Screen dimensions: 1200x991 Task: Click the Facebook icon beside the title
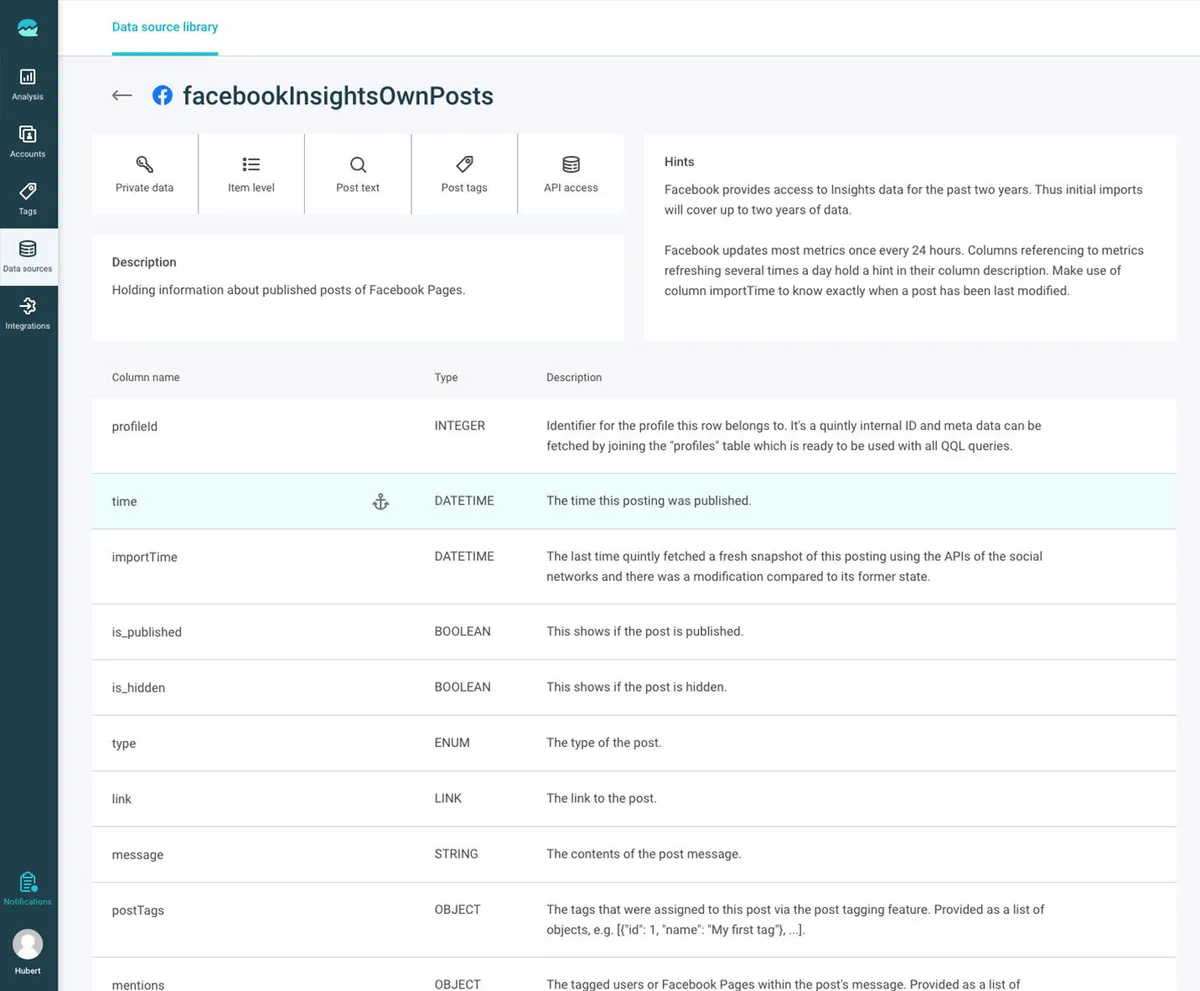(x=162, y=95)
